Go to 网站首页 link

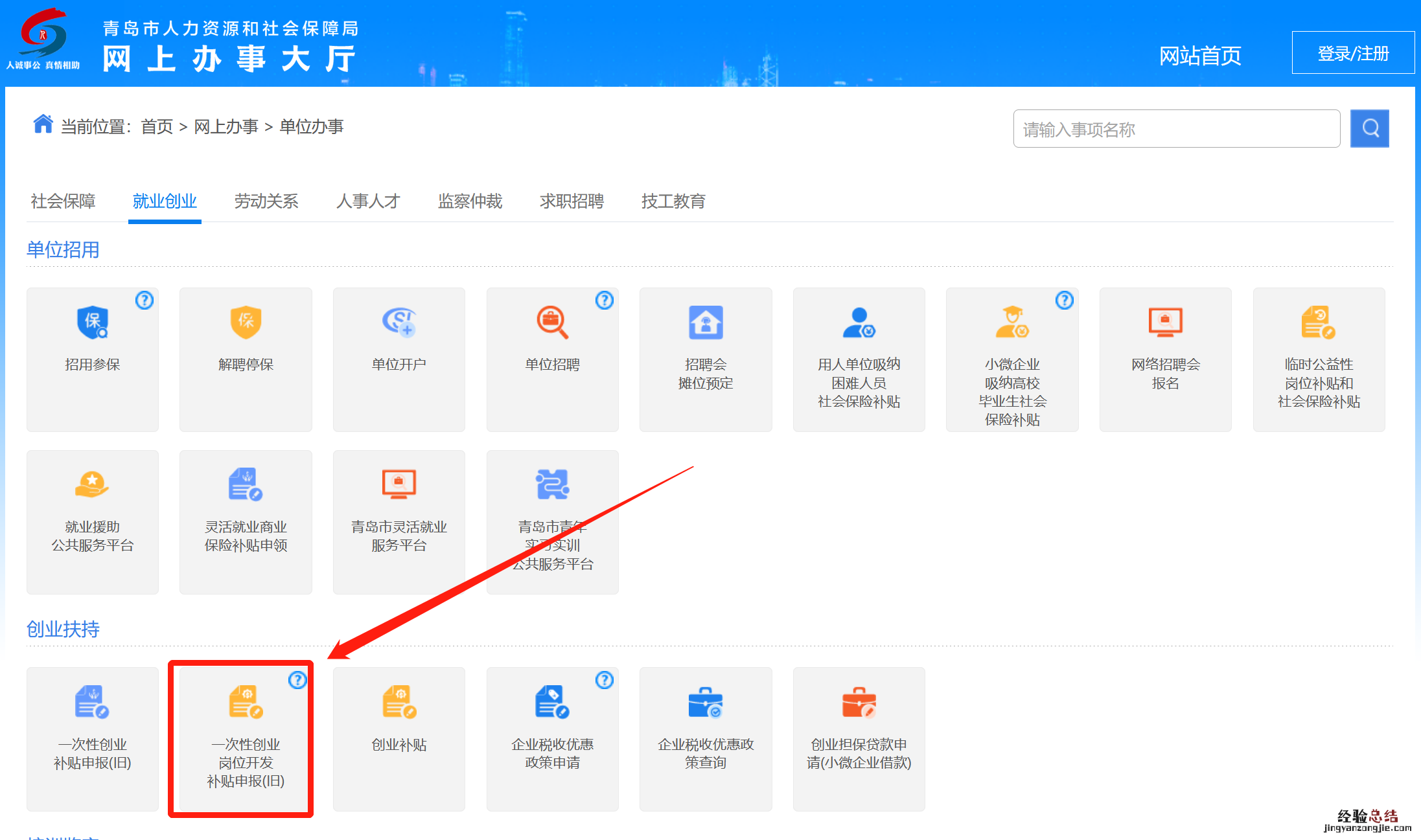1199,56
